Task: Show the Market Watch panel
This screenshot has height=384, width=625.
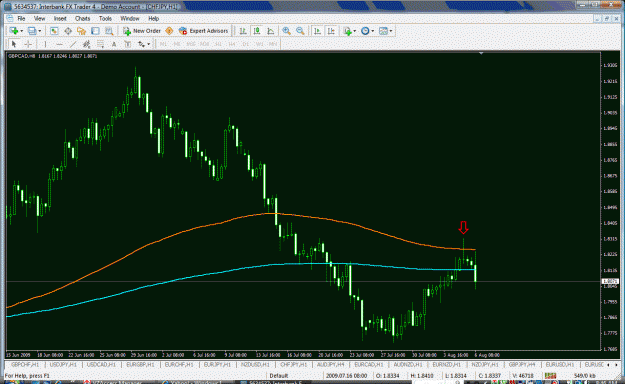Action: pos(54,31)
